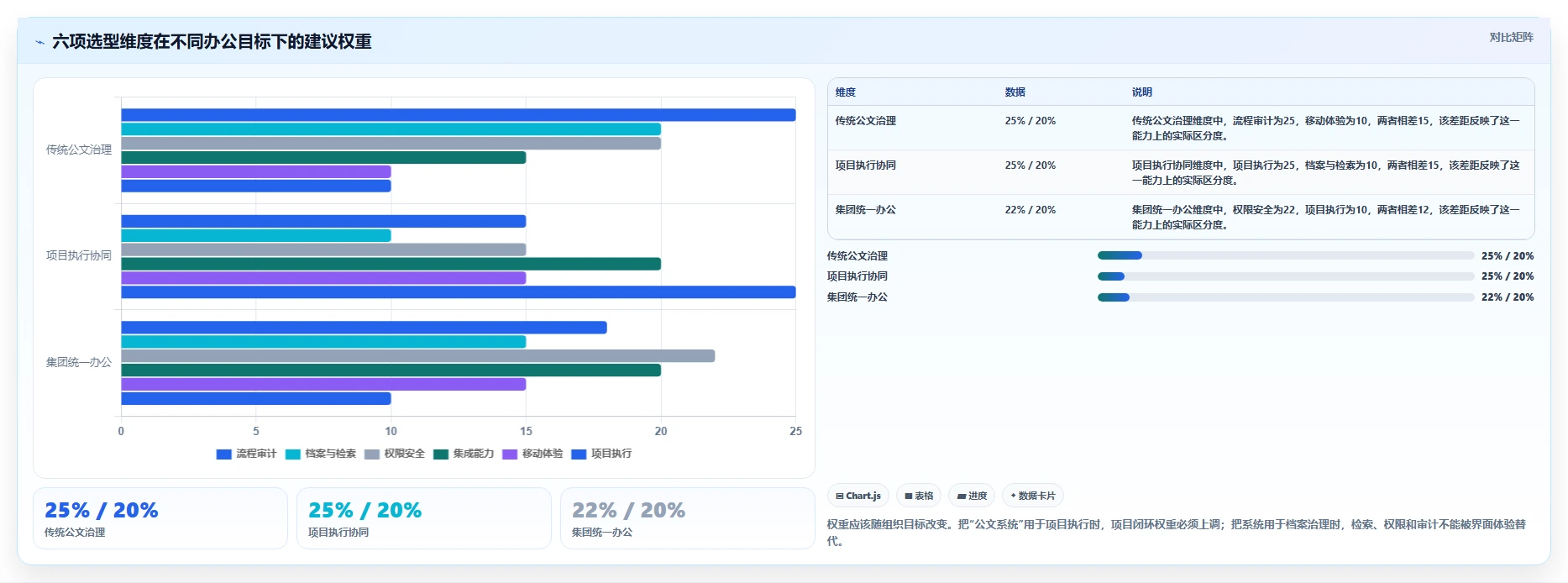
Task: Toggle the 流程审计 legend color swatch
Action: click(x=223, y=454)
